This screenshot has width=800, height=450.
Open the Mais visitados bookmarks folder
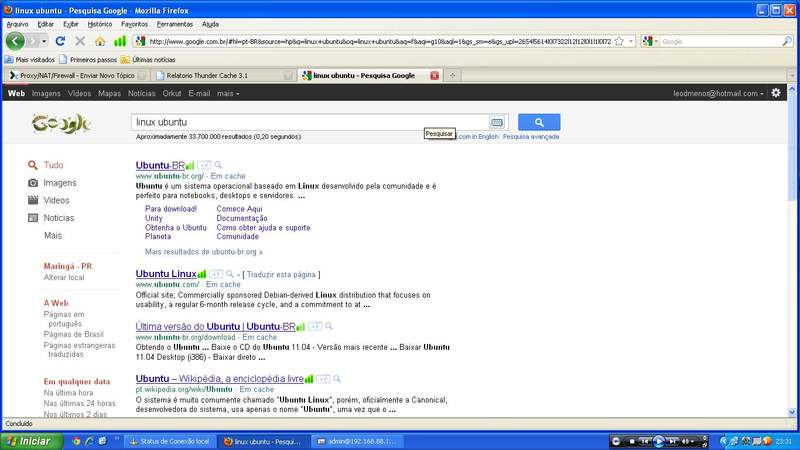pyautogui.click(x=30, y=60)
